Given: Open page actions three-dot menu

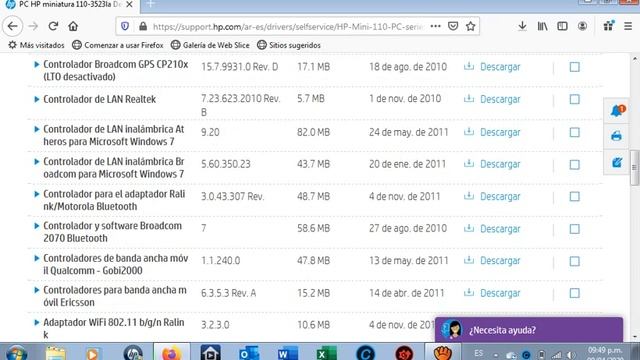Looking at the screenshot, I should point(436,26).
